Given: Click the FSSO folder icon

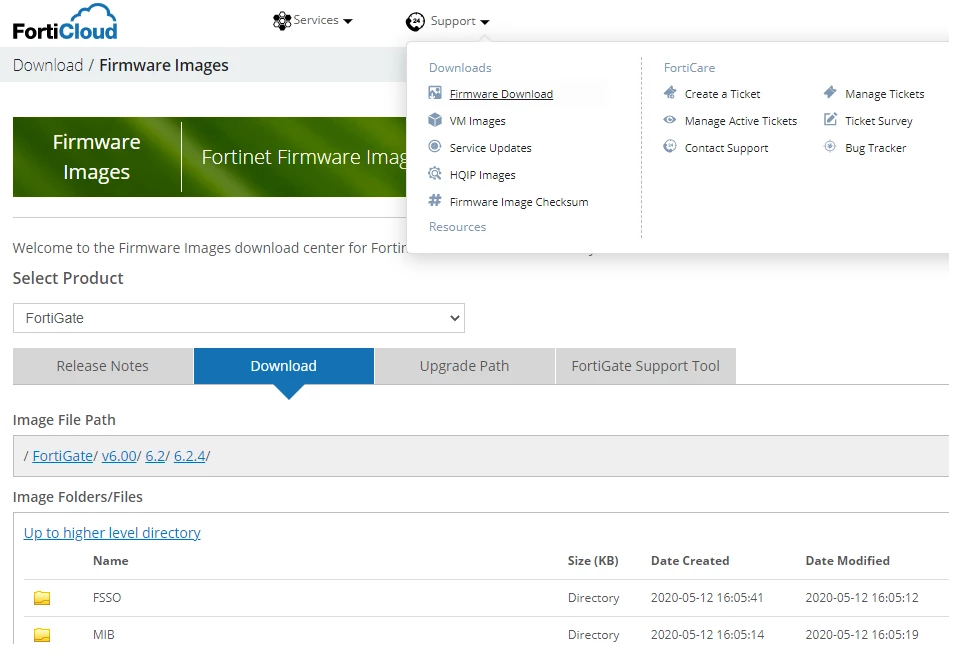Looking at the screenshot, I should tap(42, 597).
